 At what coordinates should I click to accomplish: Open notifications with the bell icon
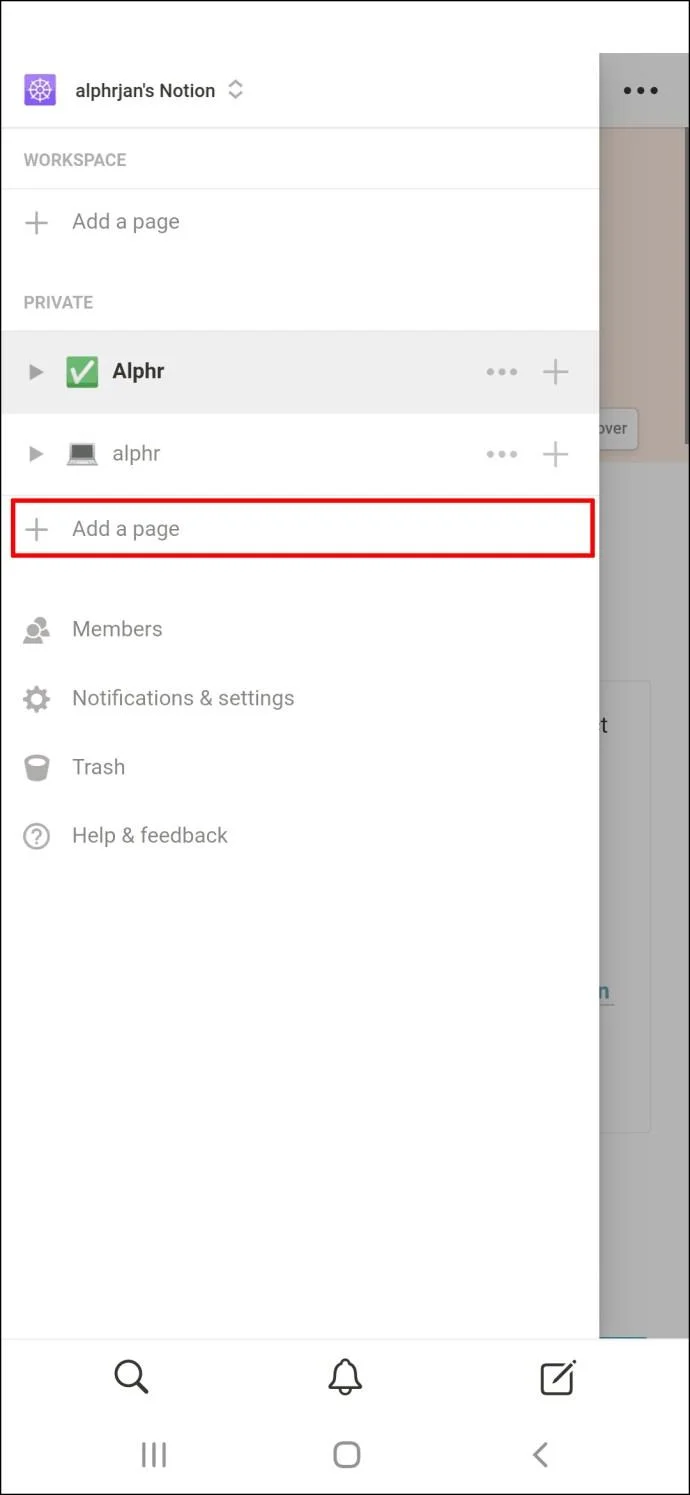coord(345,1377)
